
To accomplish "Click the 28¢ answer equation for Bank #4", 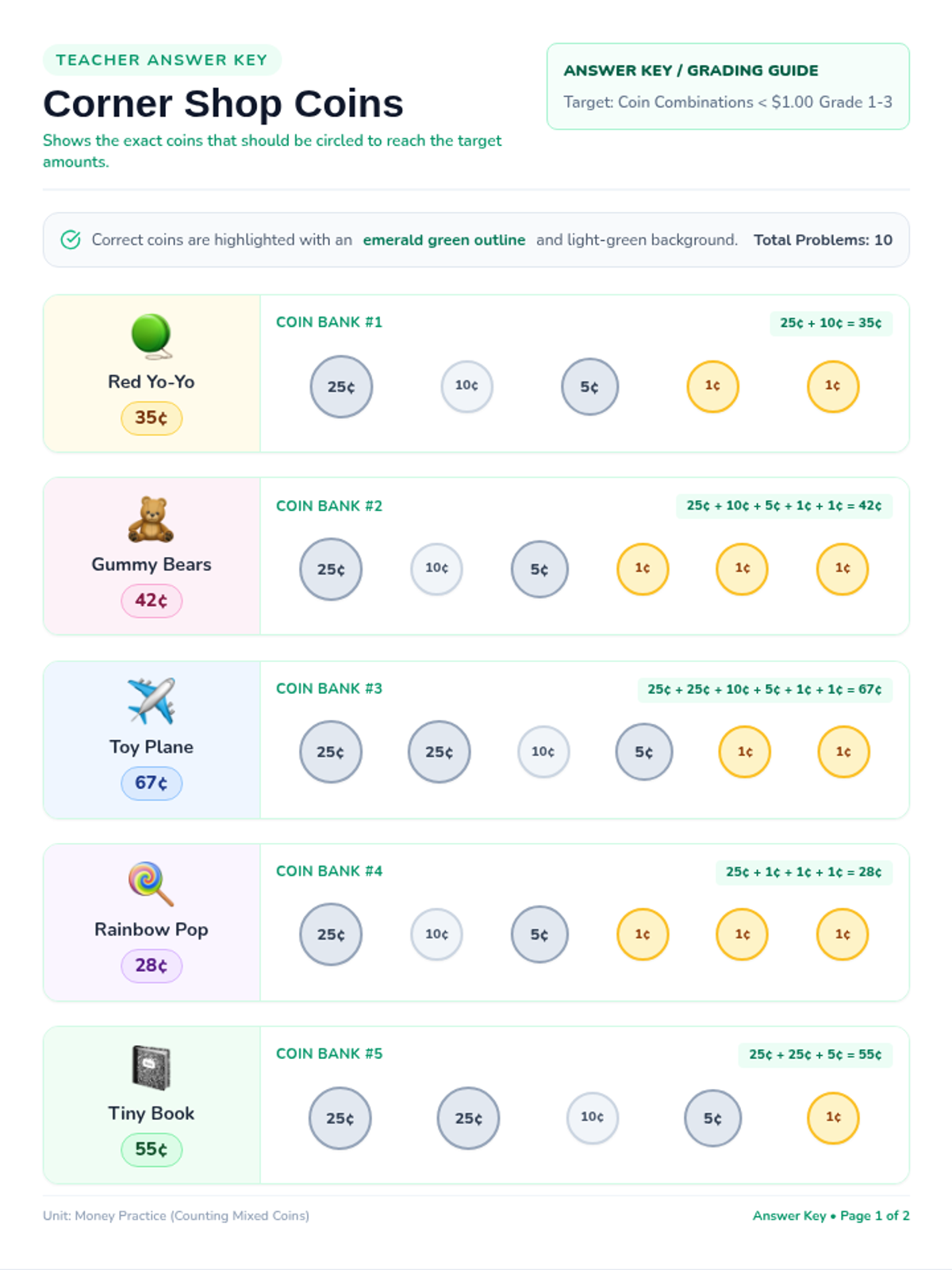I will click(x=804, y=872).
